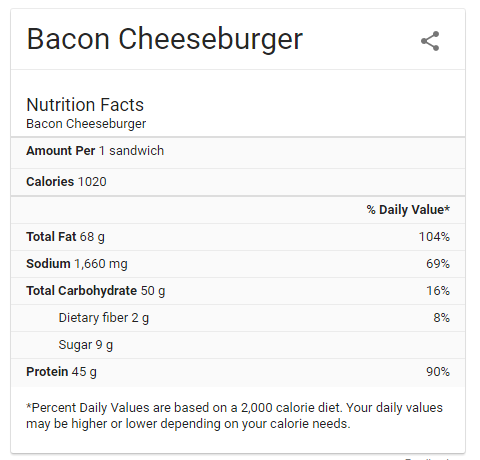Viewport: 480px width, 460px height.
Task: Click Total Carbohydrate 50 g label
Action: 96,291
